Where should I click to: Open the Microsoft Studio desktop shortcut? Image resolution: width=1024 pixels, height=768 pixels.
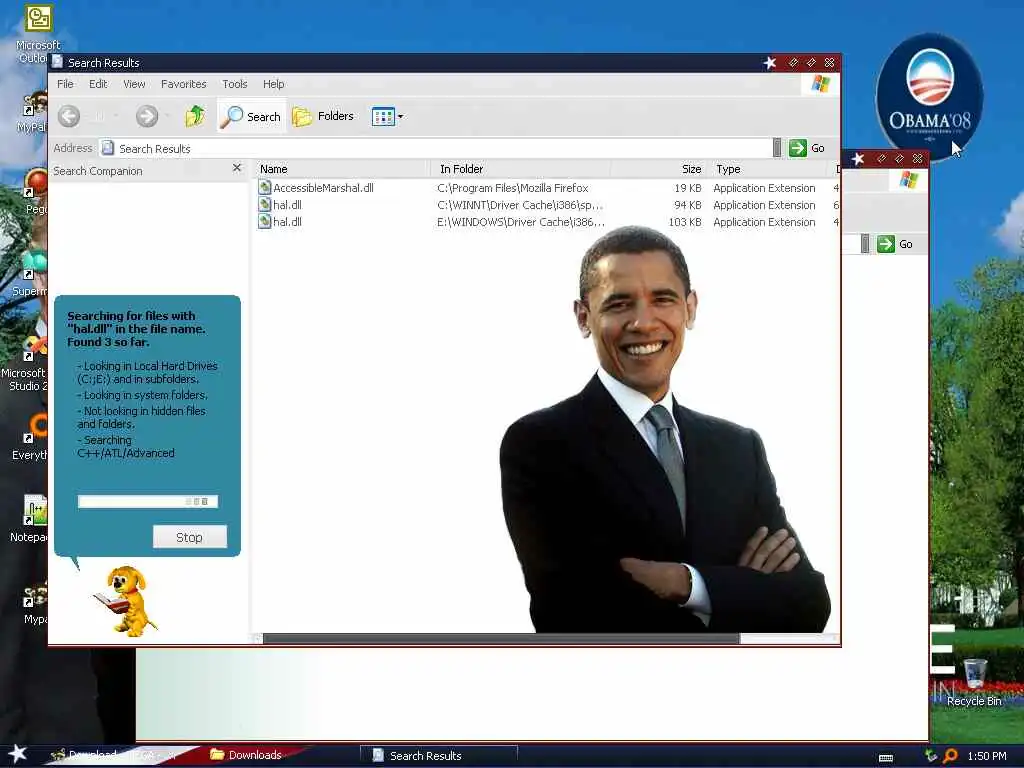coord(25,366)
